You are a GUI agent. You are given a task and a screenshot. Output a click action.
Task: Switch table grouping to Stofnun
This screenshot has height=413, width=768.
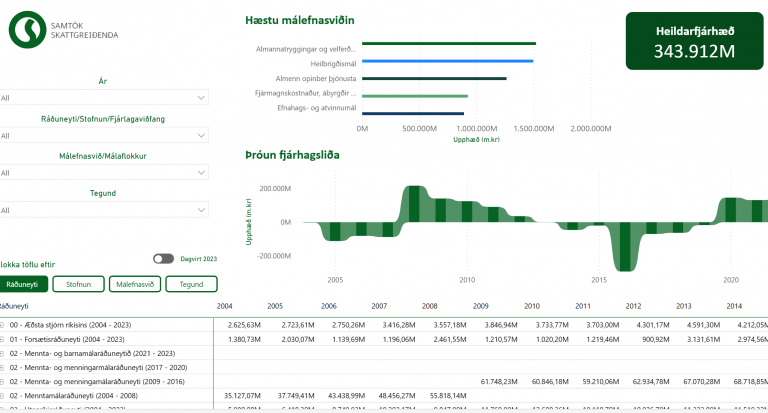[x=78, y=284]
